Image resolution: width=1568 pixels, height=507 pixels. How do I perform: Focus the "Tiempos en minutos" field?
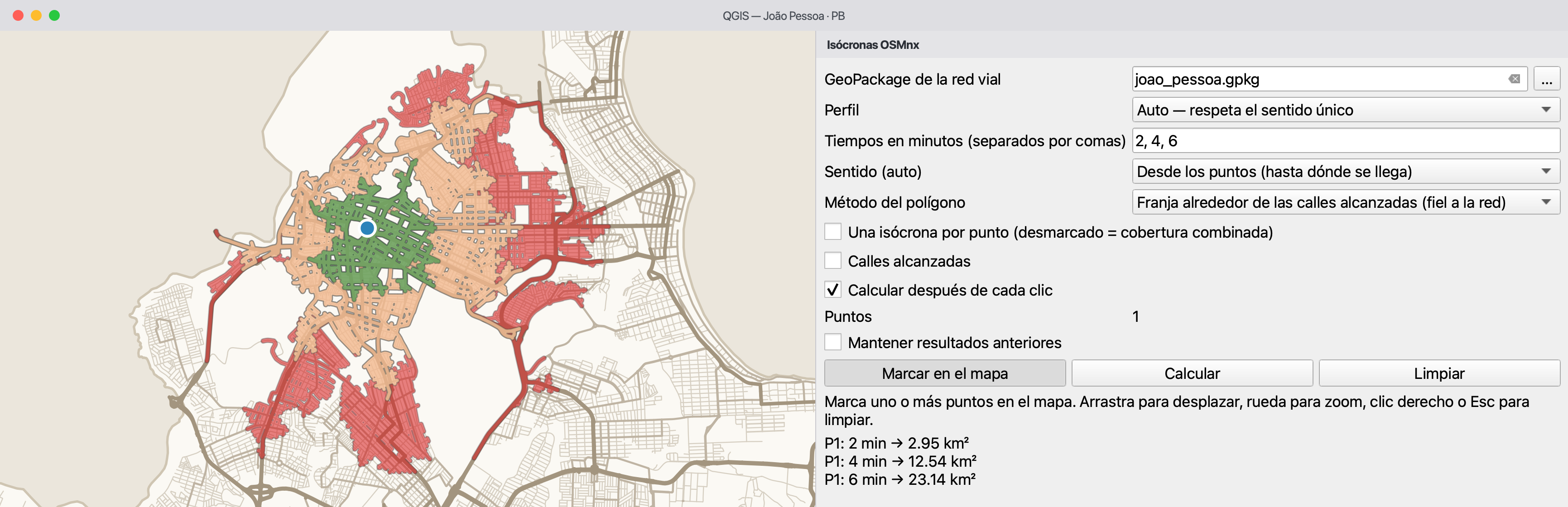tap(1346, 141)
